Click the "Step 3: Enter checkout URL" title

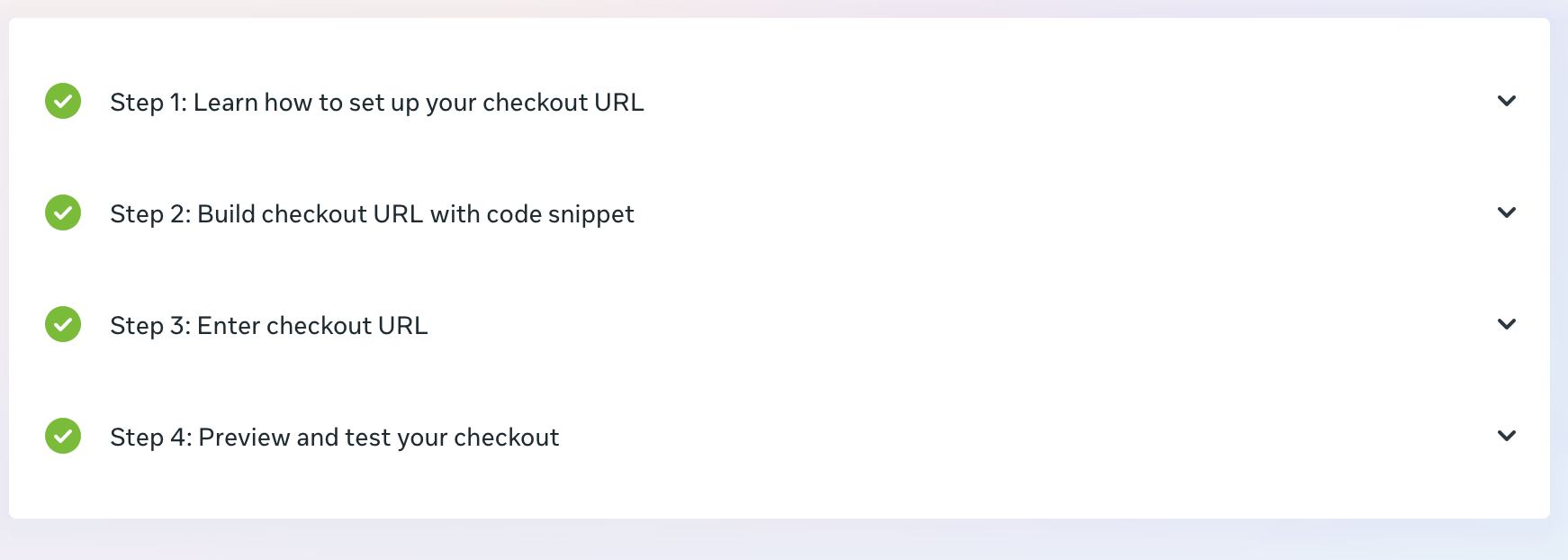pyautogui.click(x=268, y=326)
